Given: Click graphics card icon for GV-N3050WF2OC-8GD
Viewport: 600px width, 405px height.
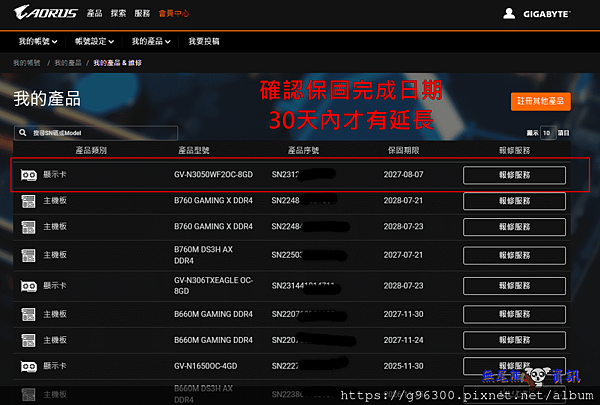Looking at the screenshot, I should click(29, 175).
